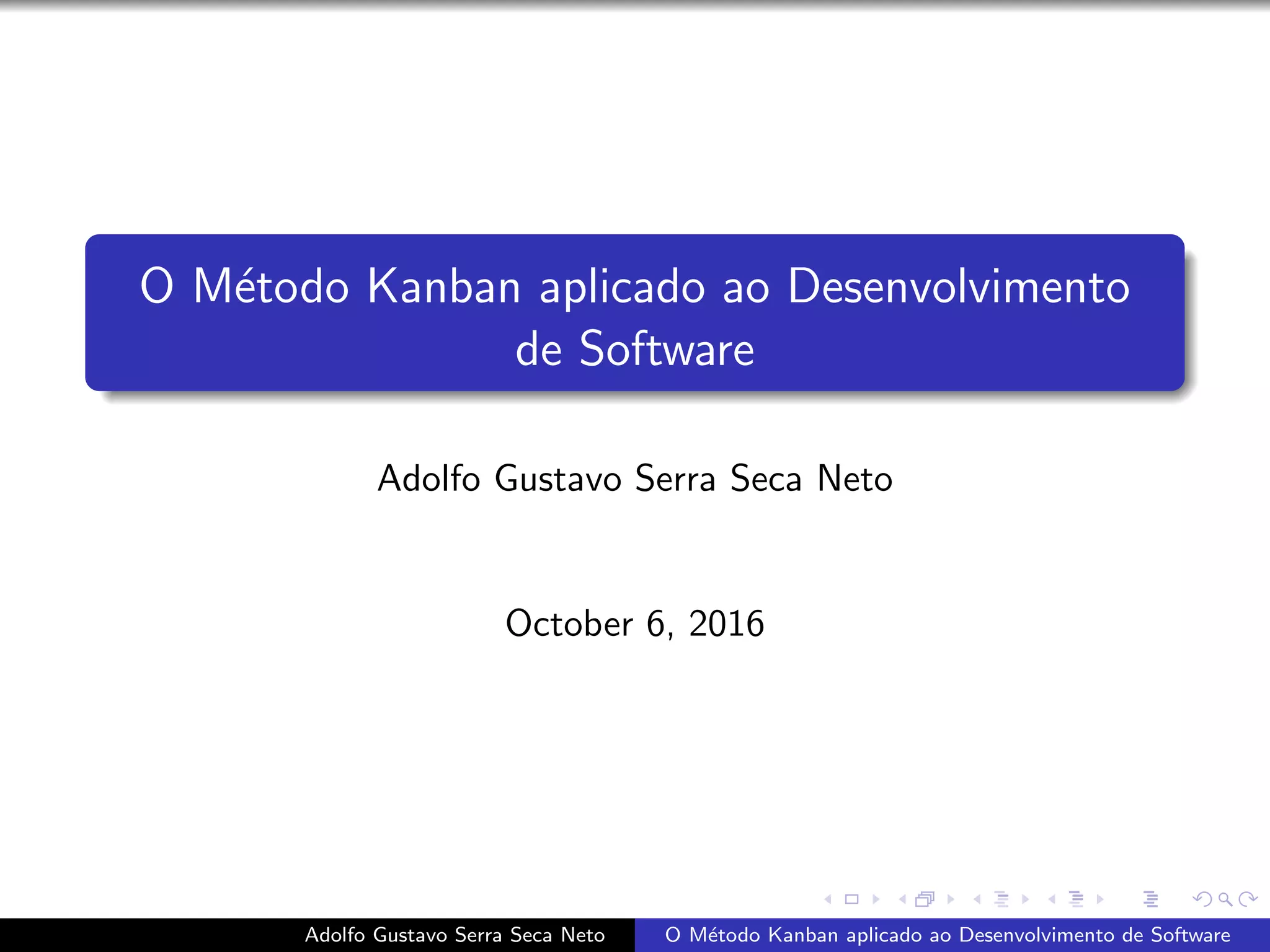Click the go forward curved arrow
The image size is (1270, 952).
pos(1248,899)
